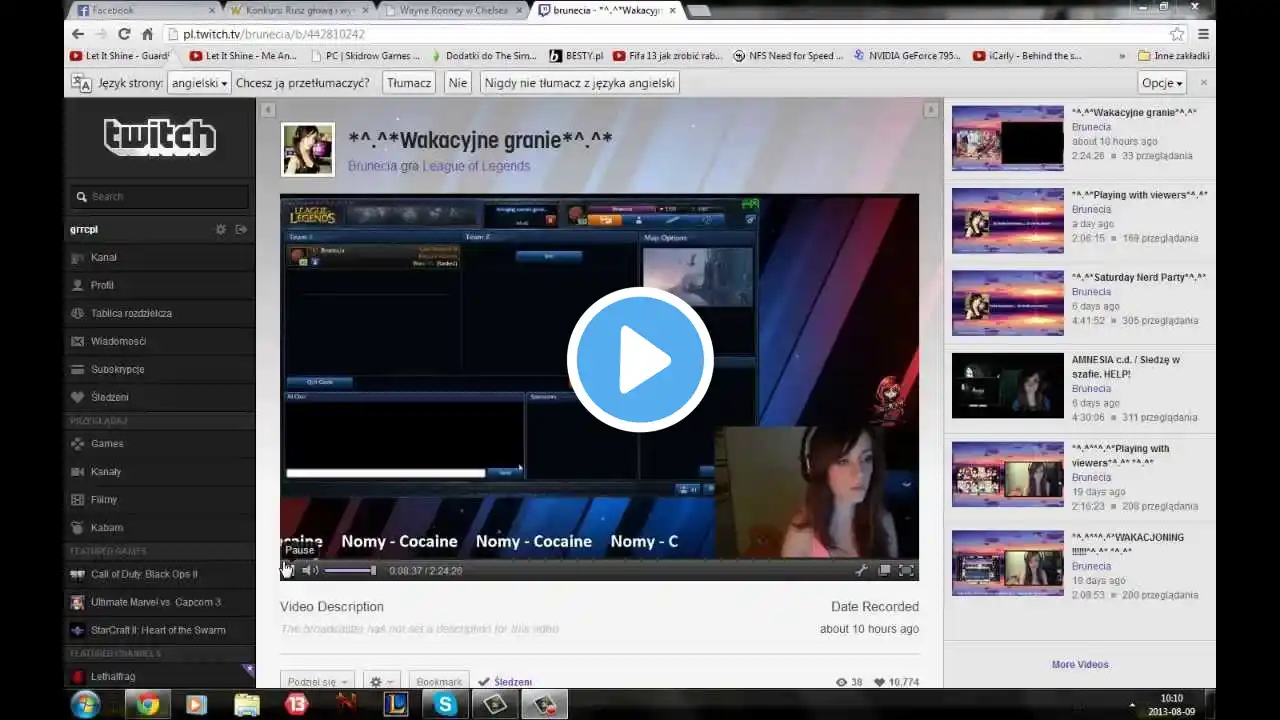Click Brunecia's avatar picture

coord(308,150)
